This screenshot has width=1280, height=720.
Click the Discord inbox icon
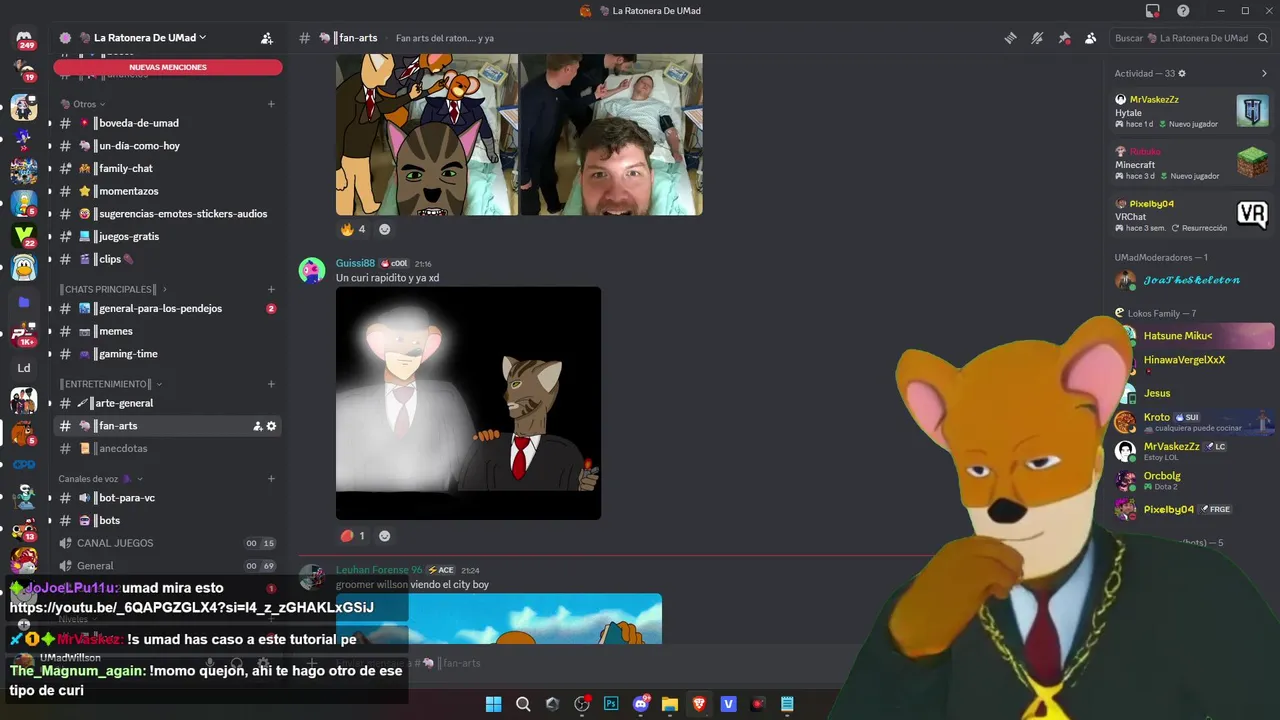click(1153, 11)
